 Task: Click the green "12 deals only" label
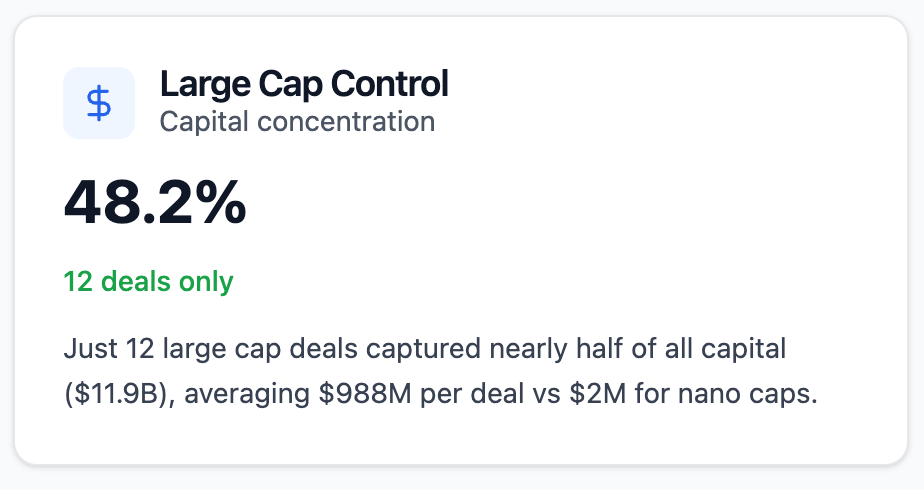pyautogui.click(x=148, y=282)
